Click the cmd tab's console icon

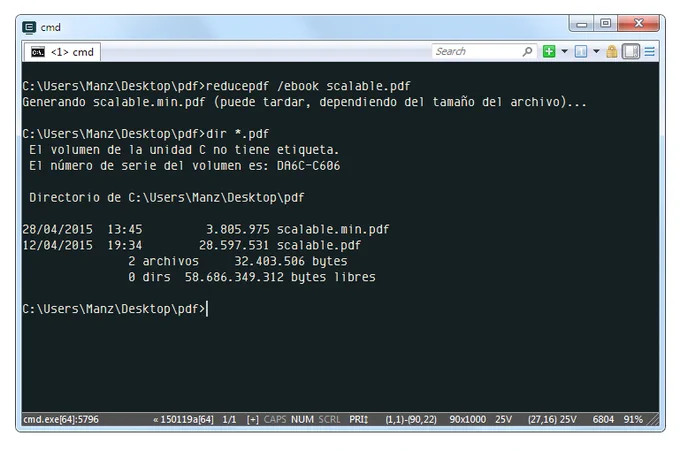click(x=38, y=52)
